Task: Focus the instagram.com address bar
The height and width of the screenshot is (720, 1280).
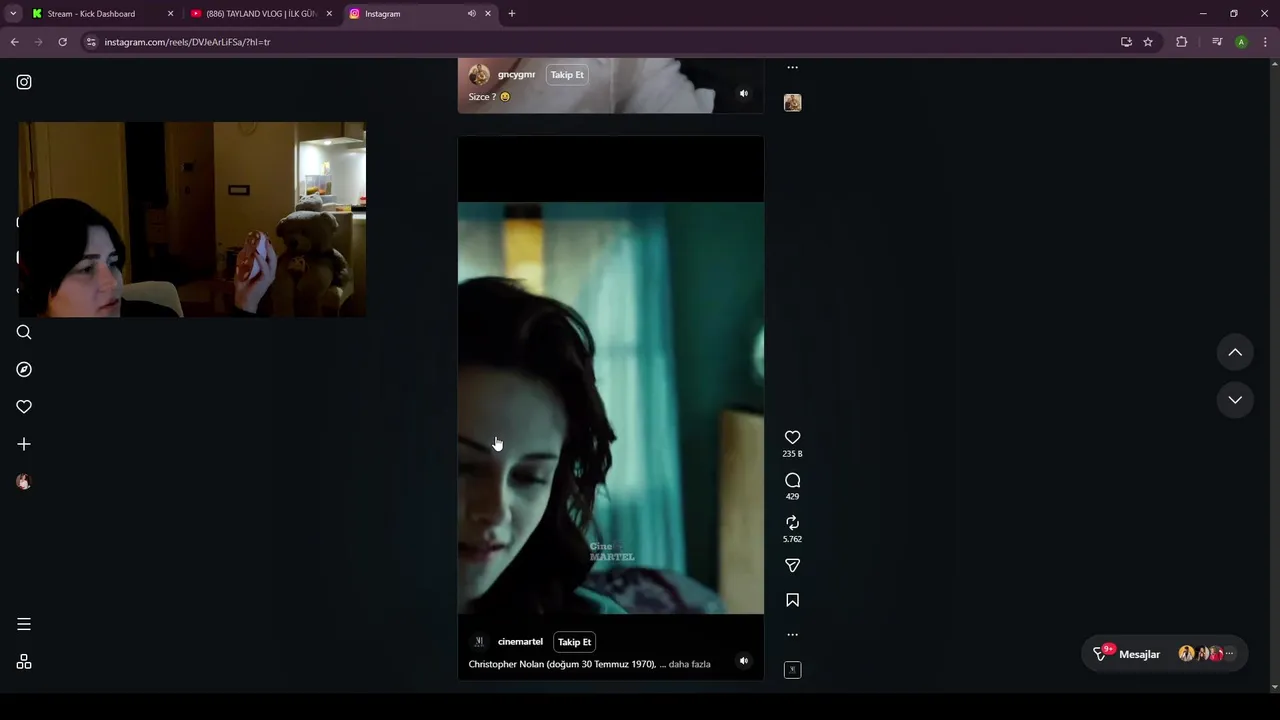Action: pyautogui.click(x=600, y=42)
